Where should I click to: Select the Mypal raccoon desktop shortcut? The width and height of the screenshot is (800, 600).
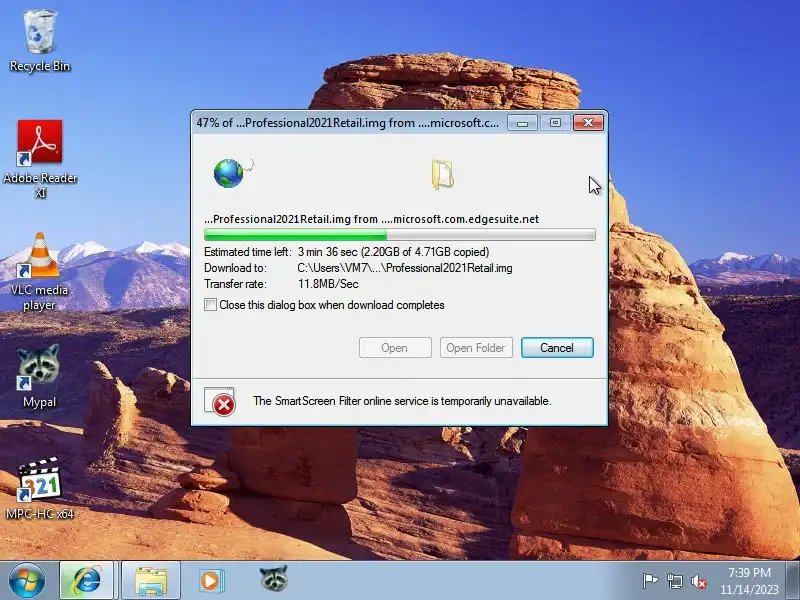click(x=39, y=375)
